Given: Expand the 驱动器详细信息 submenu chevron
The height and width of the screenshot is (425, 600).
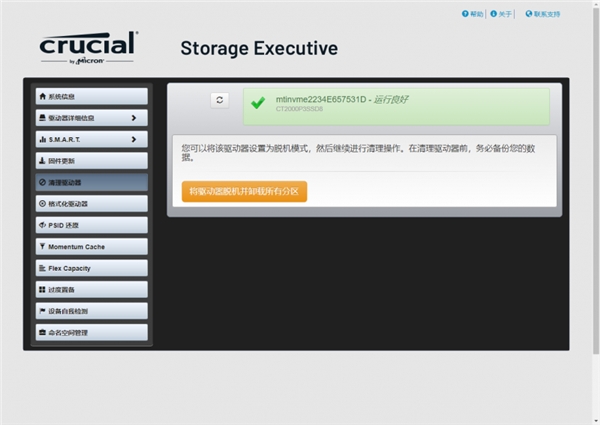Looking at the screenshot, I should click(x=134, y=118).
